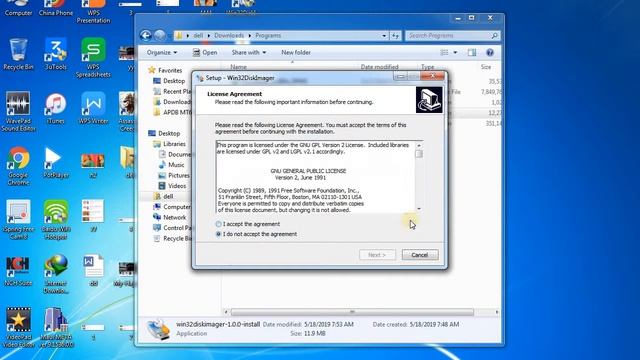Sort by the Name column header

238,67
